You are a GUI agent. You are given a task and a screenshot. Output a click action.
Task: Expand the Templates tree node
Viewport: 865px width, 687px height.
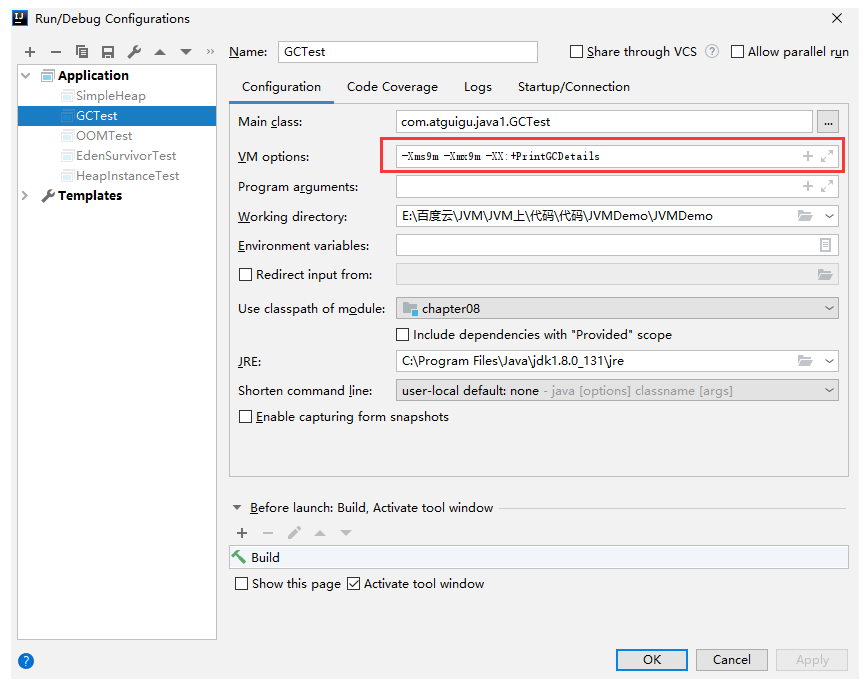point(25,195)
